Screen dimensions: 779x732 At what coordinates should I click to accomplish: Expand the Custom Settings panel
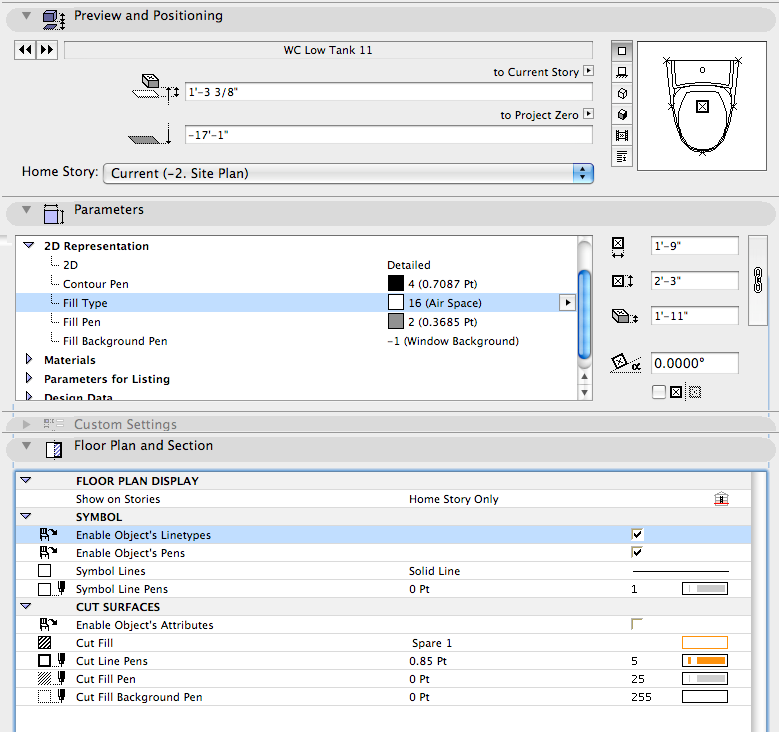pyautogui.click(x=26, y=424)
